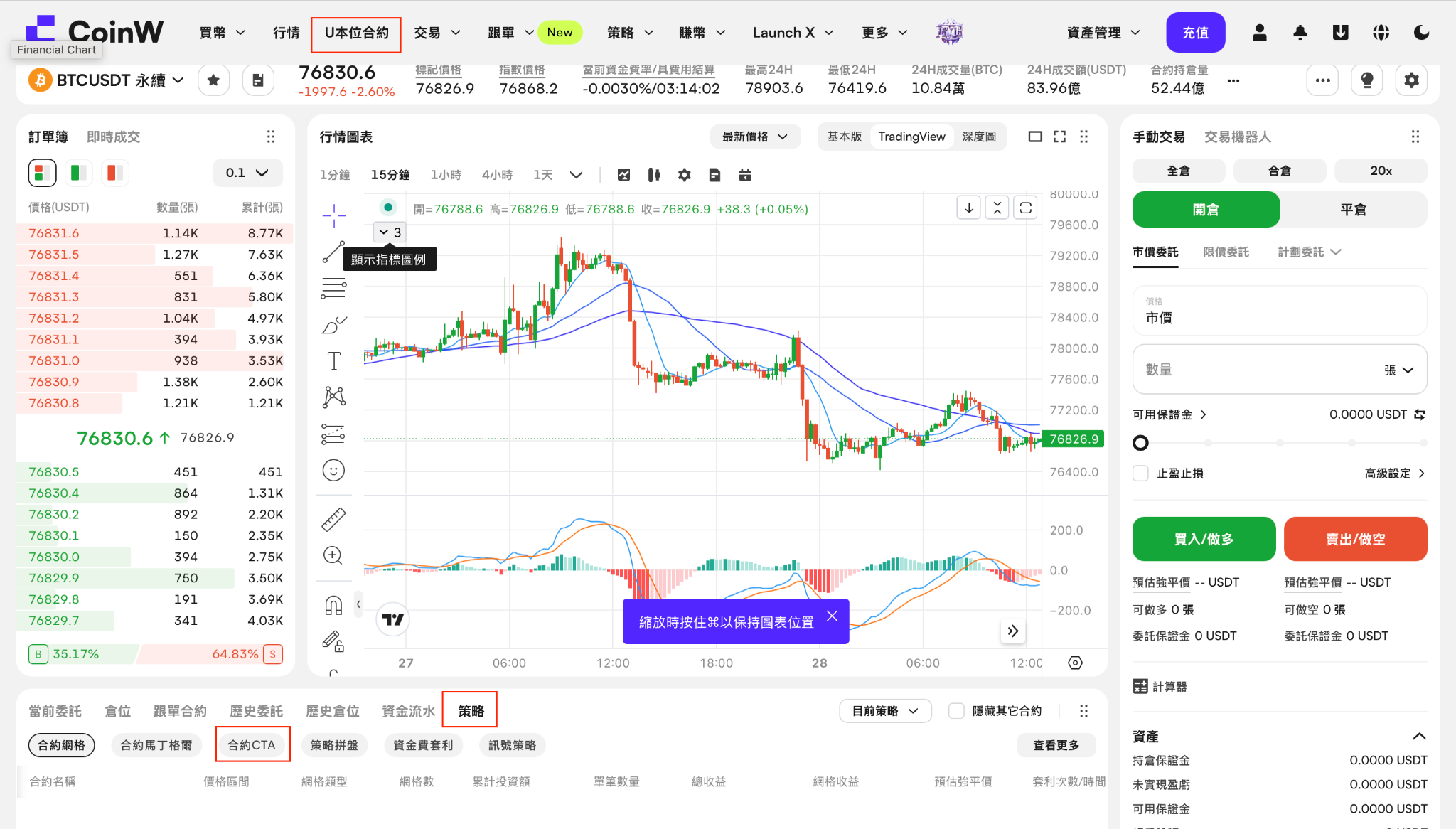Image resolution: width=1456 pixels, height=829 pixels.
Task: Click the 充值 deposit button
Action: click(1195, 33)
